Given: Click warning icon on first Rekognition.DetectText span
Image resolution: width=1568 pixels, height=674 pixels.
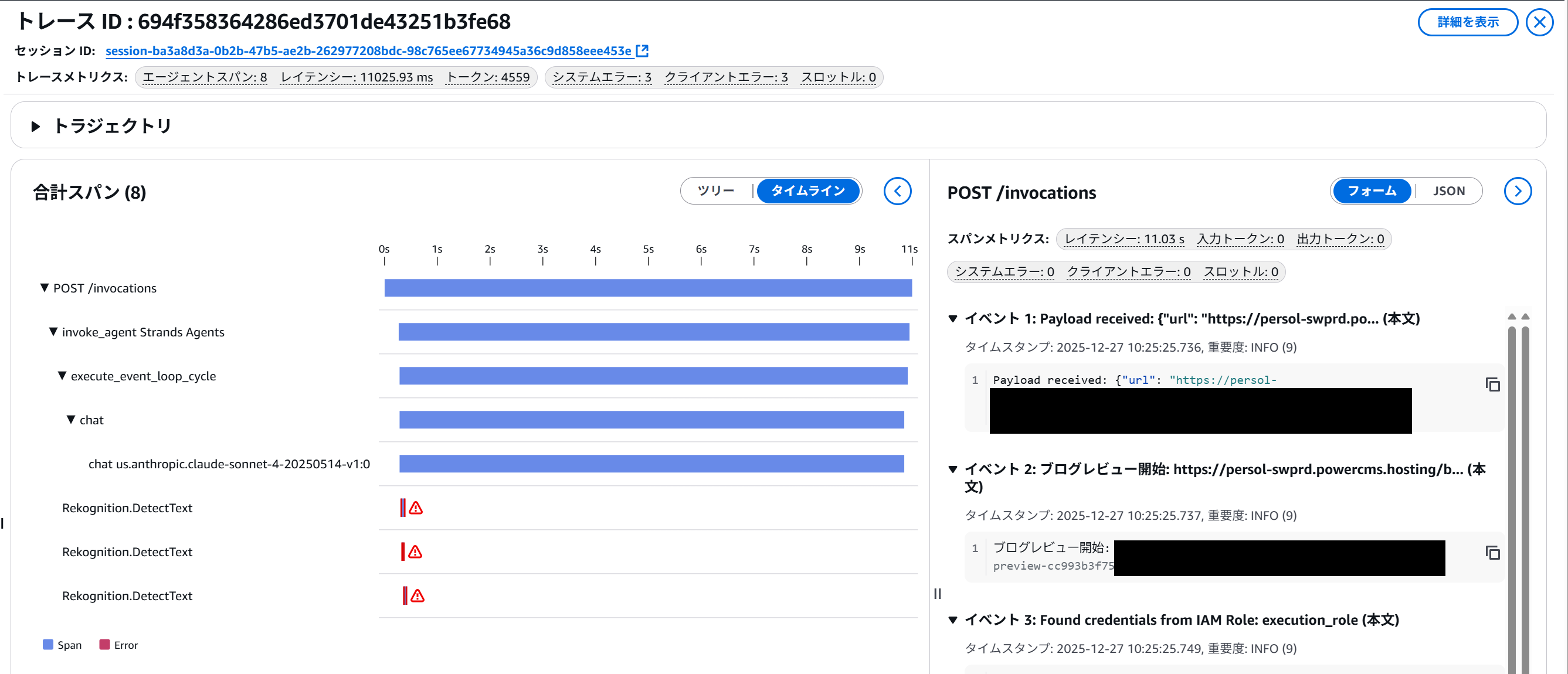Looking at the screenshot, I should tap(416, 508).
